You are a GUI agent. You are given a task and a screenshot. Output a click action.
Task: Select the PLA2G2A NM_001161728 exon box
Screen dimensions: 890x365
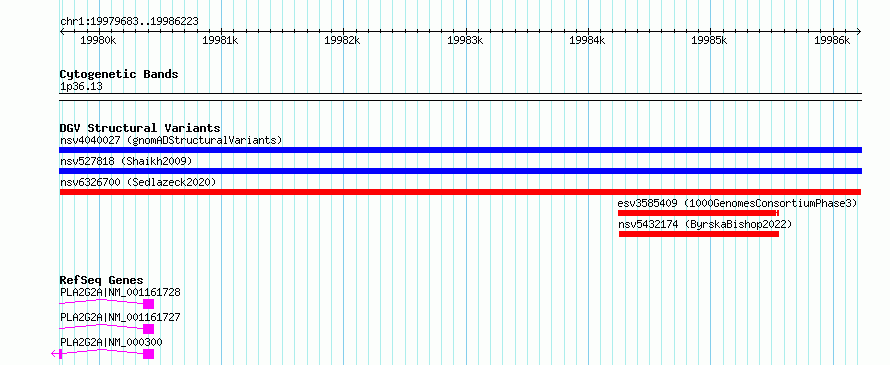149,304
